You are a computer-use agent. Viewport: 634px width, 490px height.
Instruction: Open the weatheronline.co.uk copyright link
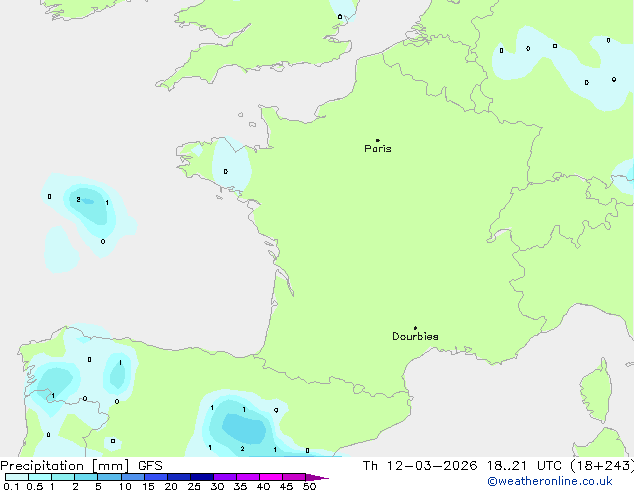550,481
